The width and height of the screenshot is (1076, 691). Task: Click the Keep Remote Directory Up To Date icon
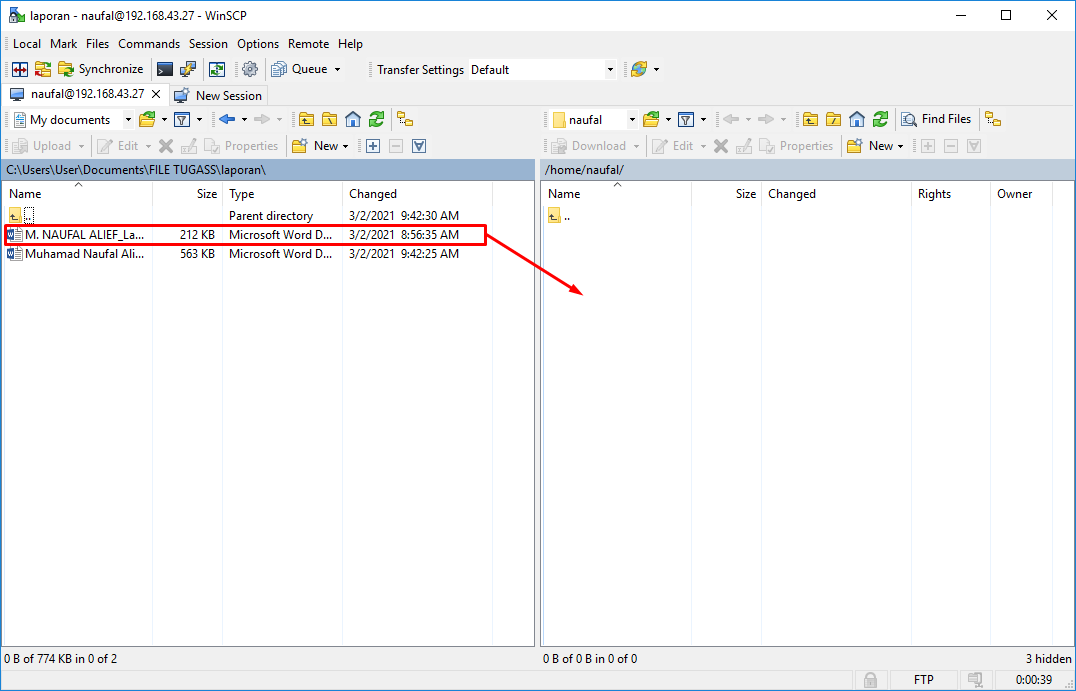click(x=217, y=69)
